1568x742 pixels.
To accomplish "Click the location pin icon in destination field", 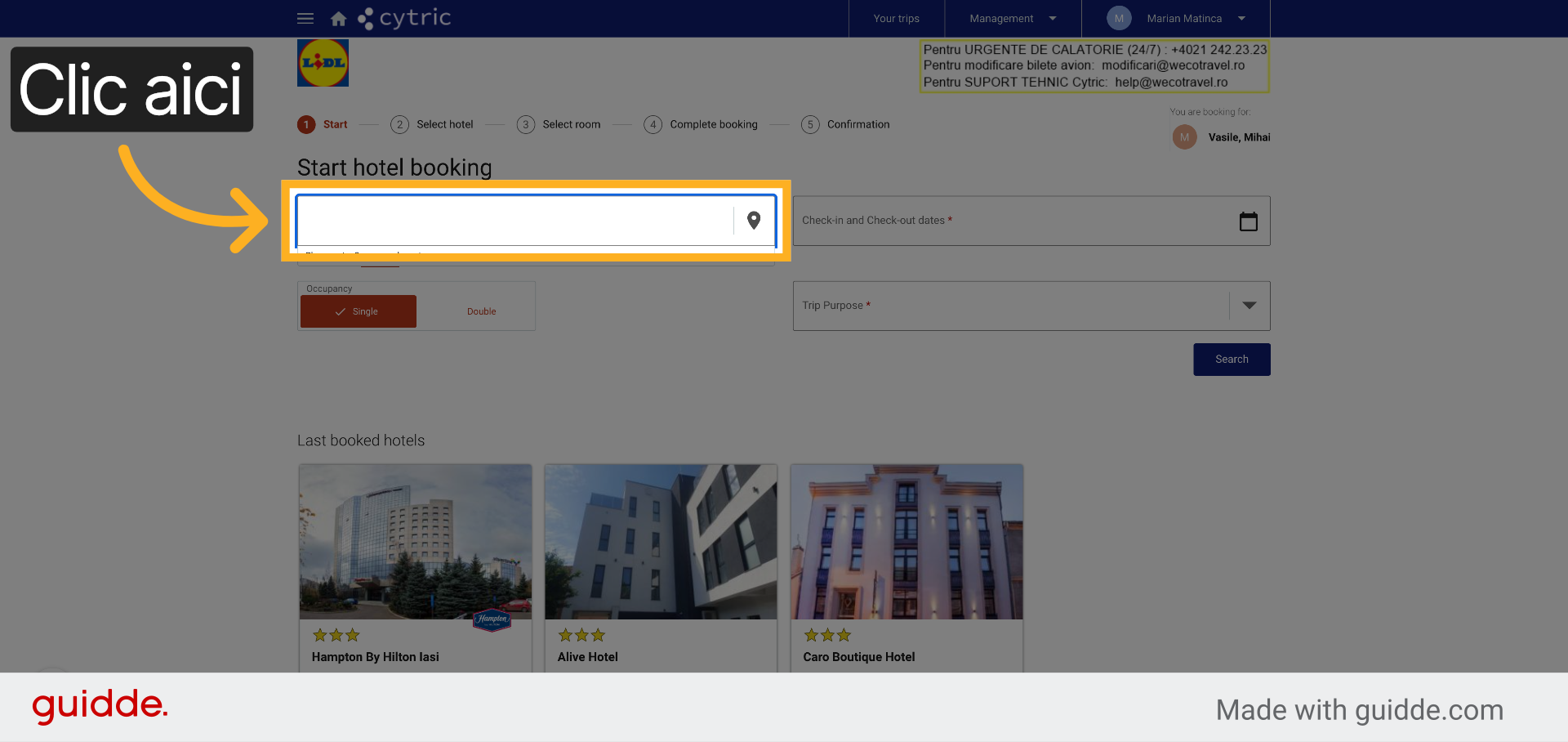I will [x=754, y=221].
